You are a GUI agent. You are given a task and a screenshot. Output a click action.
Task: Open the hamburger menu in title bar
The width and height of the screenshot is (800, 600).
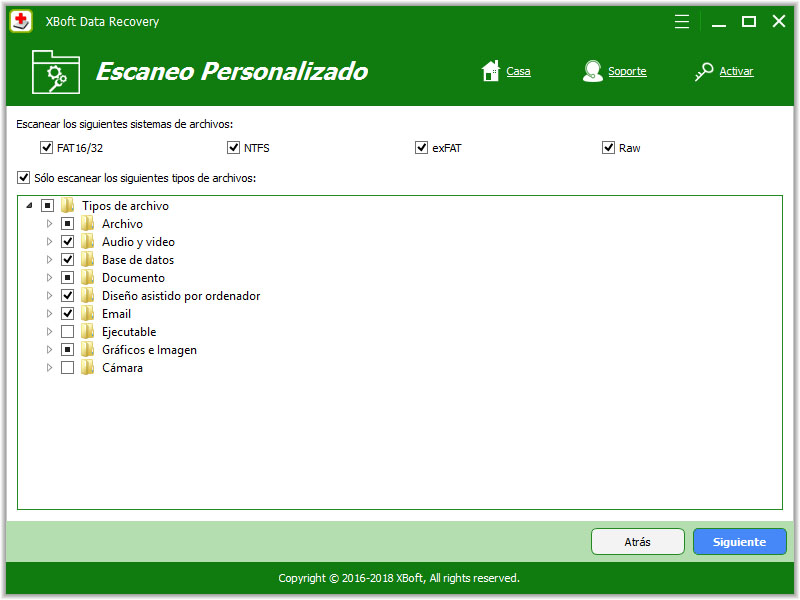coord(682,21)
